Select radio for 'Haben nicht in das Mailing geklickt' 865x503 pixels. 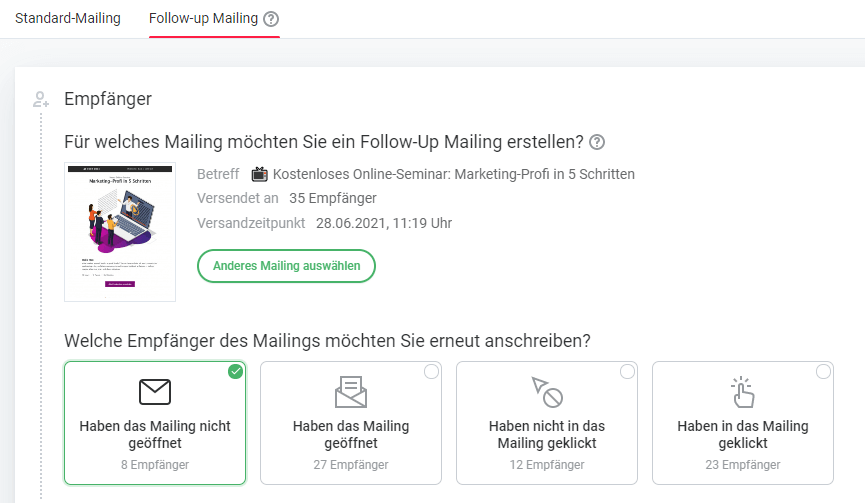tap(627, 372)
